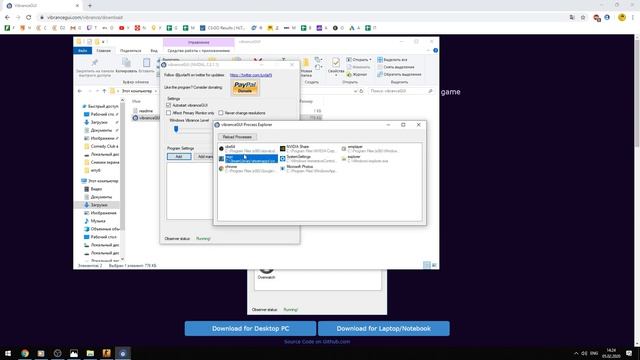Screen dimensions: 640x360
Task: Enable Never change resolutions checkbox
Action: (x=221, y=113)
